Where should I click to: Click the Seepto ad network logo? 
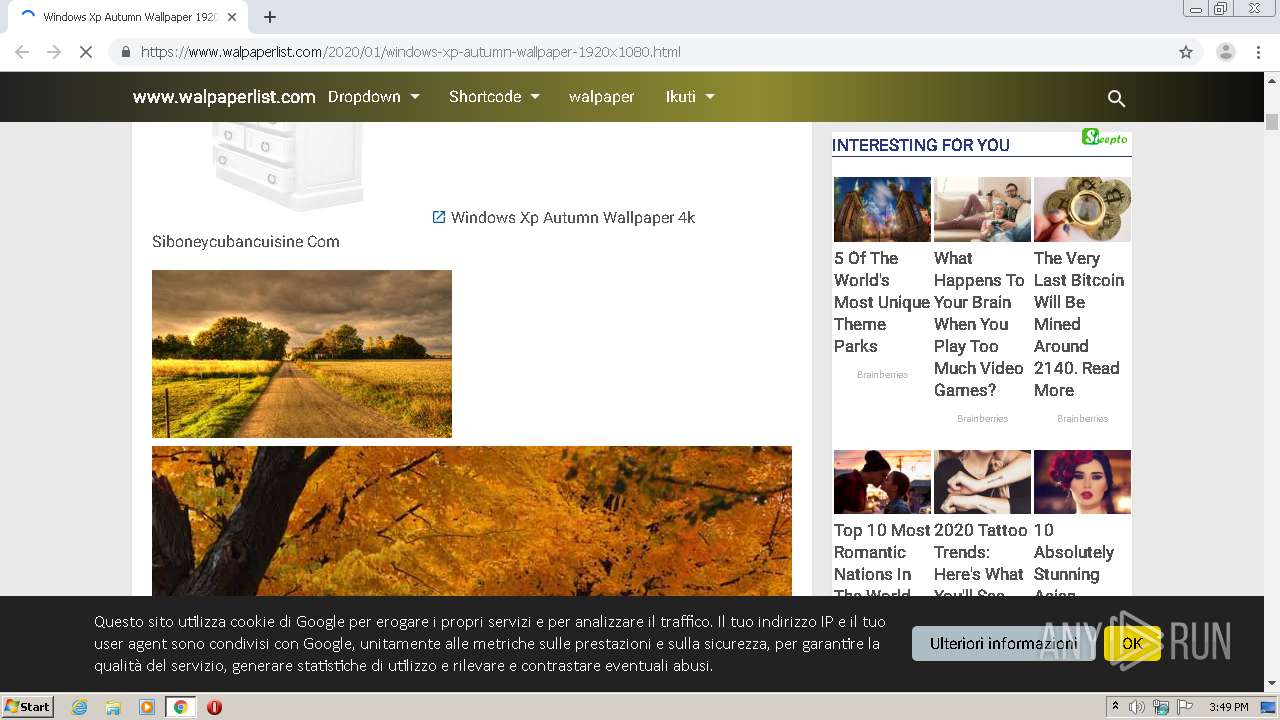(1105, 137)
